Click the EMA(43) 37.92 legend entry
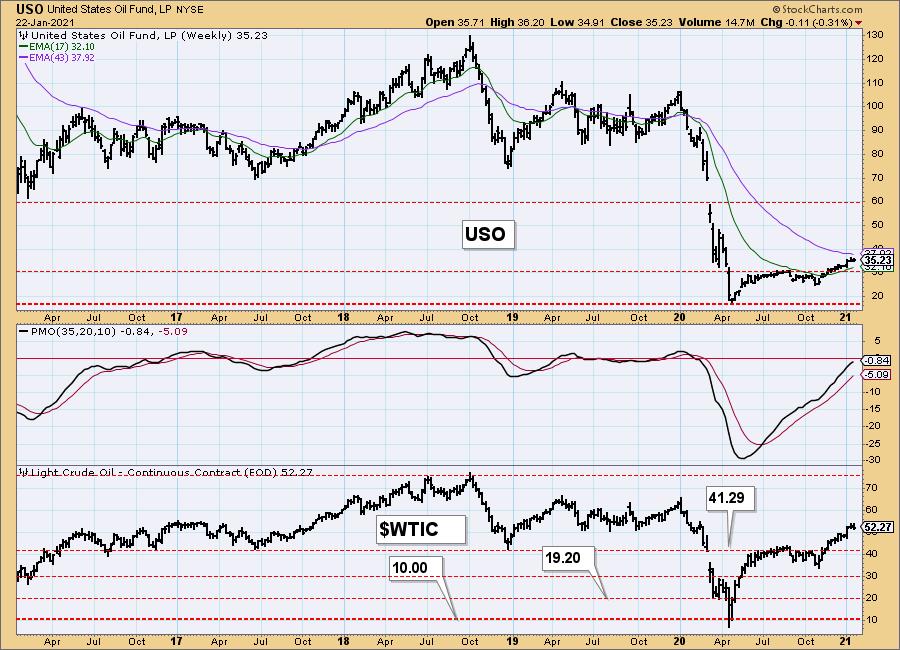Screen dimensions: 900x650 (62, 58)
